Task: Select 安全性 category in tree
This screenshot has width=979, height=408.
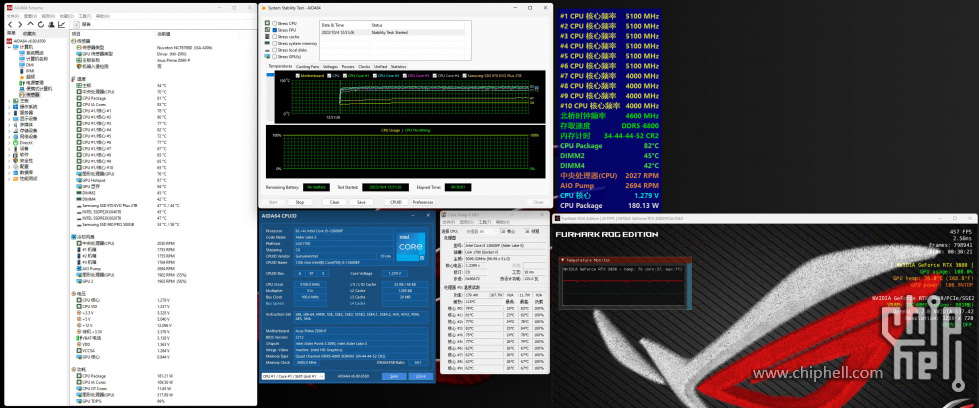Action: coord(22,161)
